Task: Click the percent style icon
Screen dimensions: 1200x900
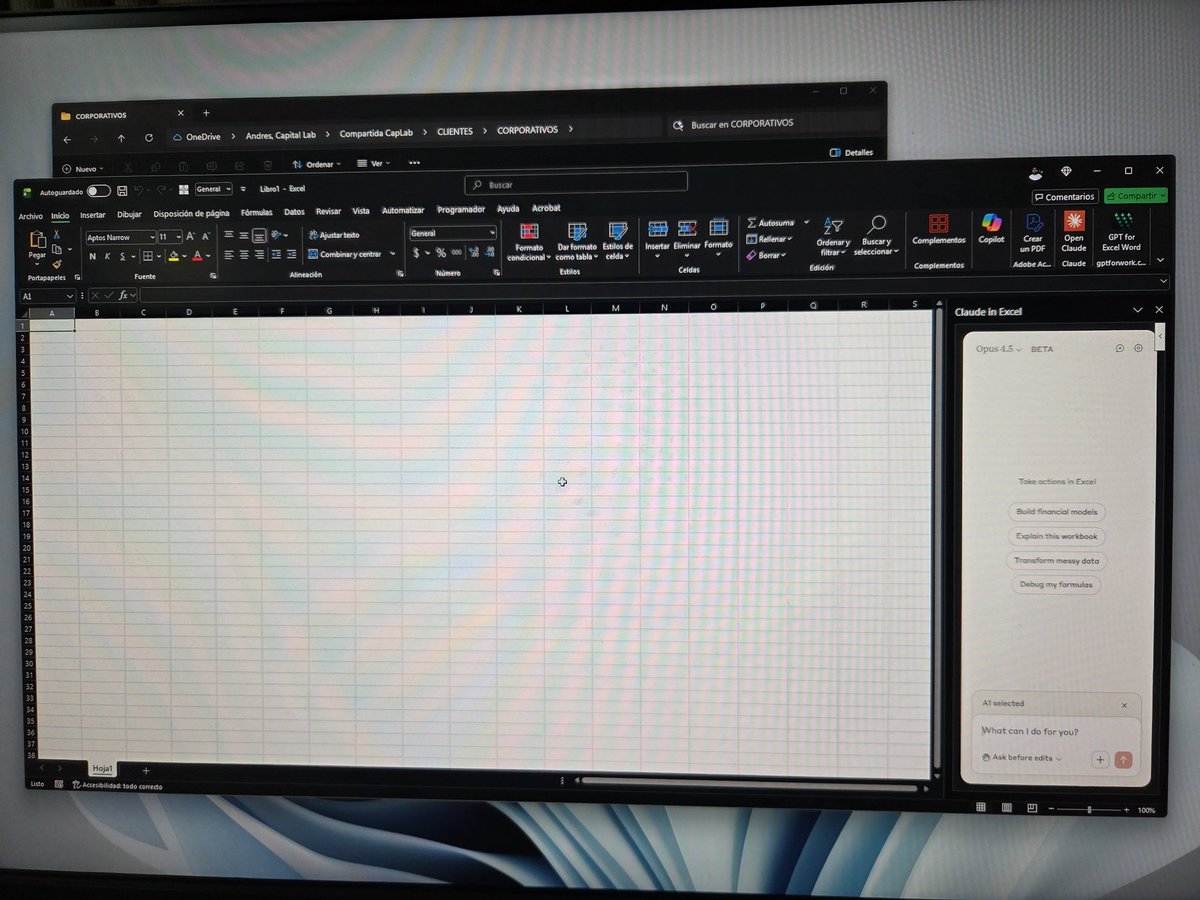Action: [x=440, y=253]
